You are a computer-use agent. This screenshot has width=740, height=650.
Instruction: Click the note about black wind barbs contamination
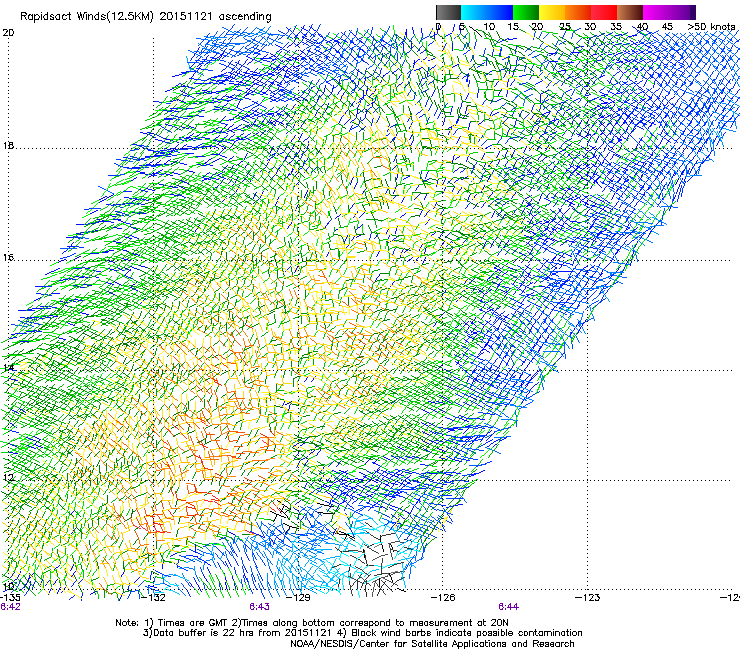click(467, 633)
